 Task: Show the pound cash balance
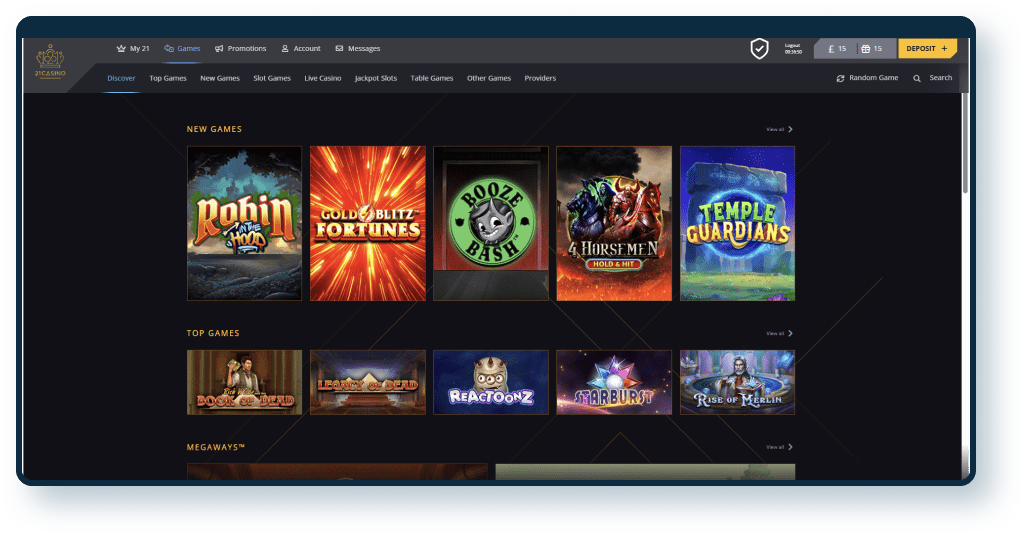[x=837, y=48]
